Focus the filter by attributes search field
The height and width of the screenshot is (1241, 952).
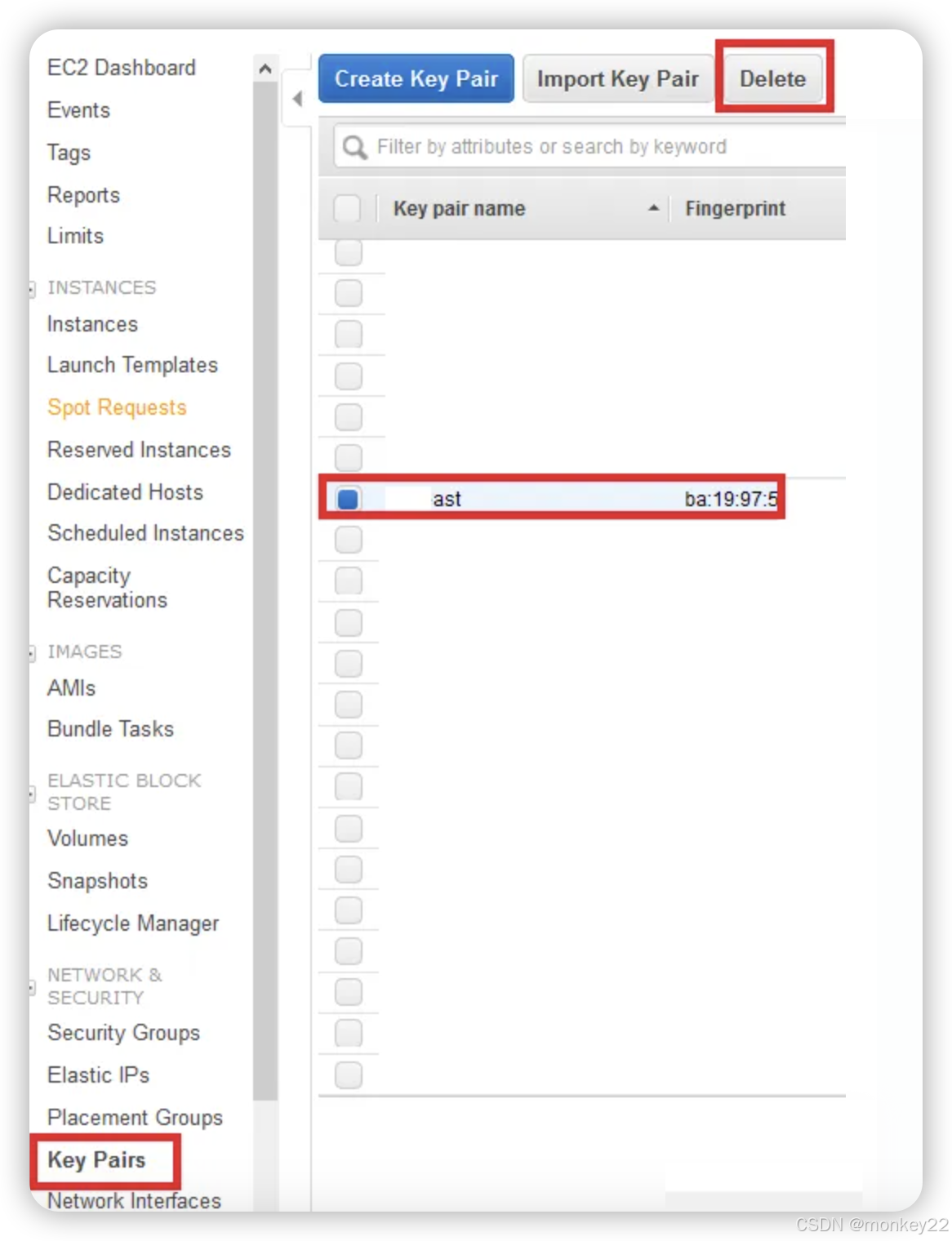coord(589,147)
